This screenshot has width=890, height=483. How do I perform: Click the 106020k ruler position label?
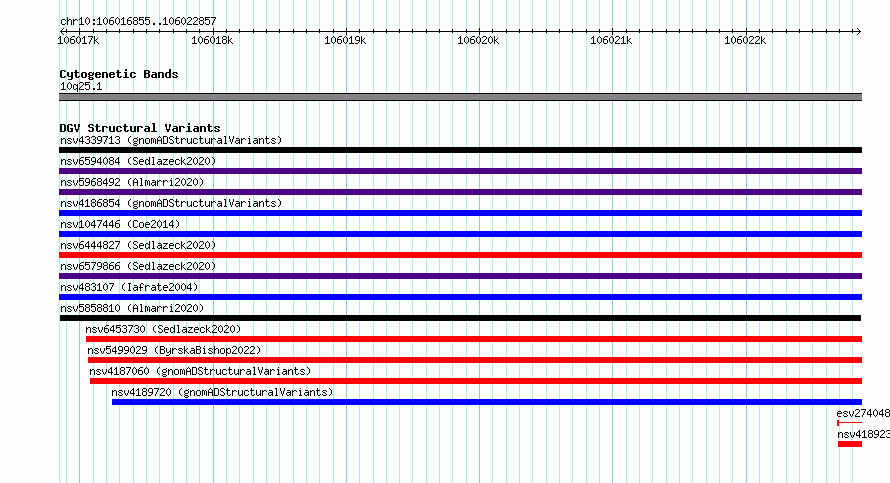click(478, 40)
